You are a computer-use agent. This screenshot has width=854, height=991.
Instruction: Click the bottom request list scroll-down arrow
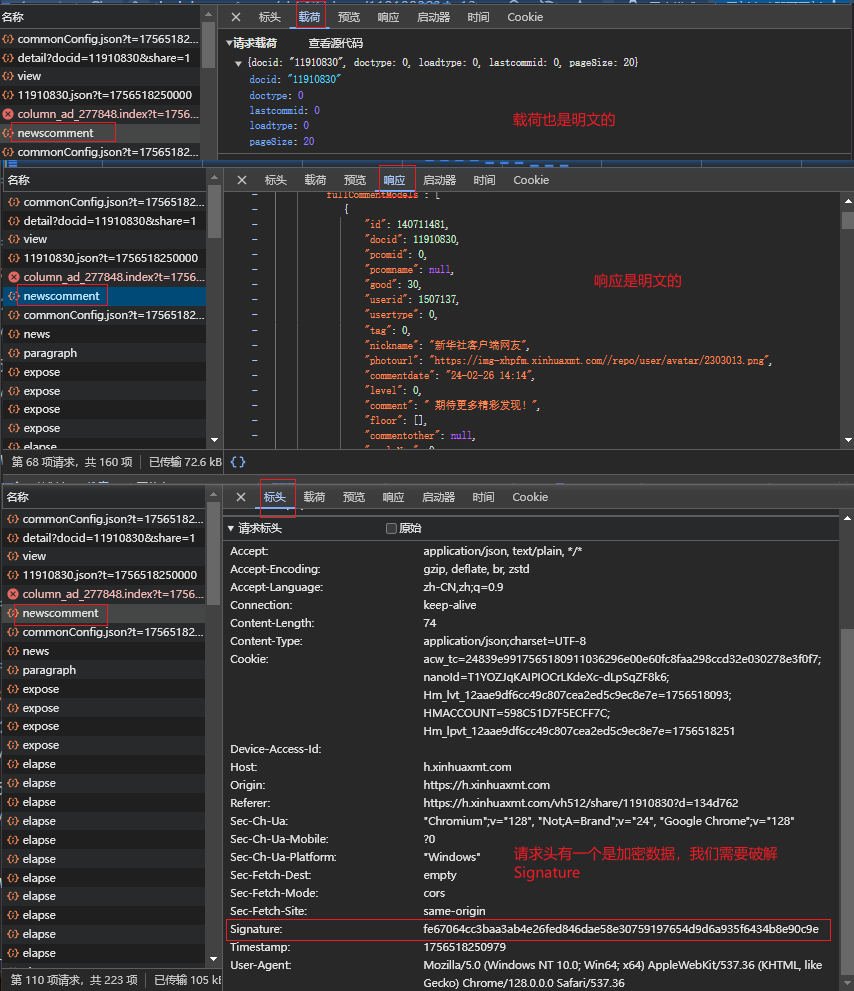coord(213,959)
